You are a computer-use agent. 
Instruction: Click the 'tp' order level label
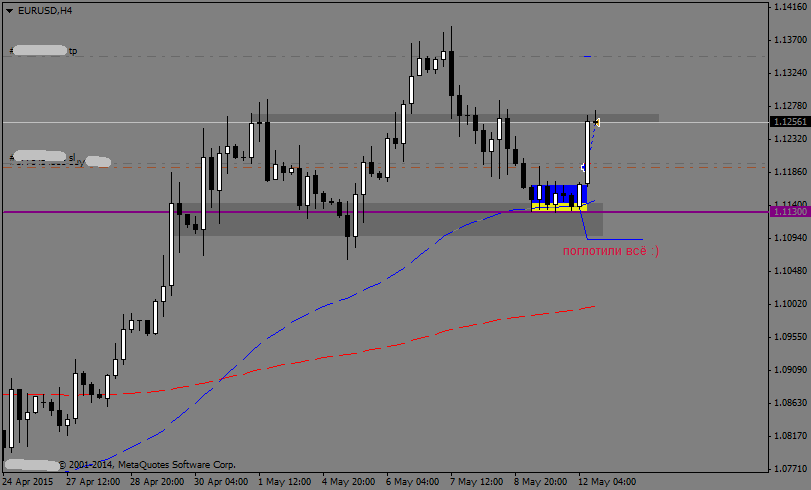click(x=73, y=51)
